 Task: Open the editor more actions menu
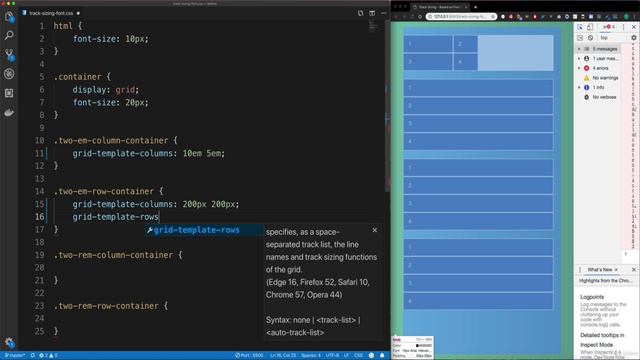point(384,13)
